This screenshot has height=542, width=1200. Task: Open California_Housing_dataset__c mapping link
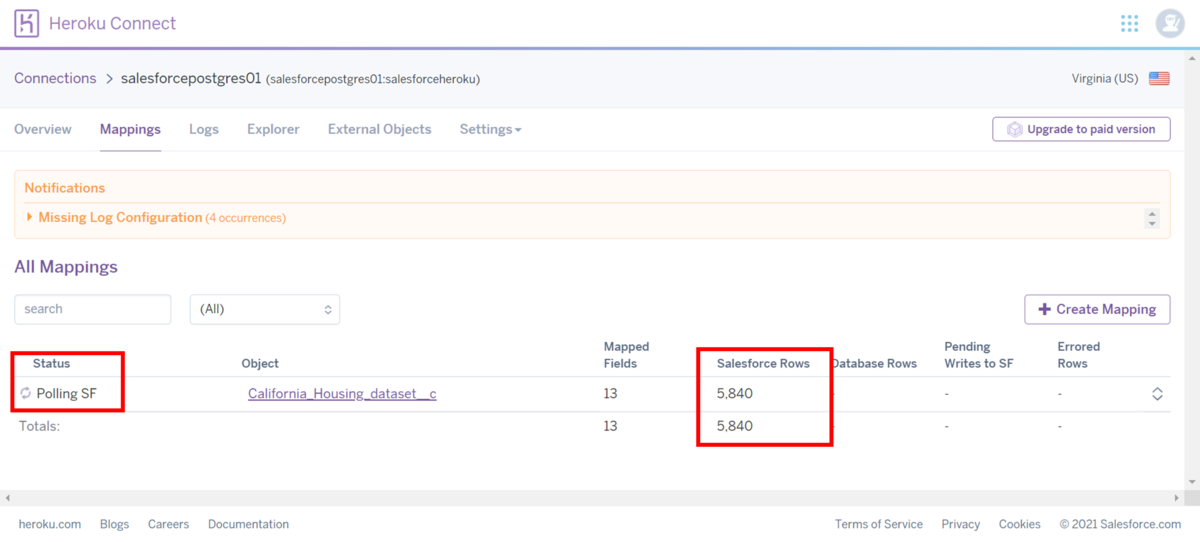(342, 394)
